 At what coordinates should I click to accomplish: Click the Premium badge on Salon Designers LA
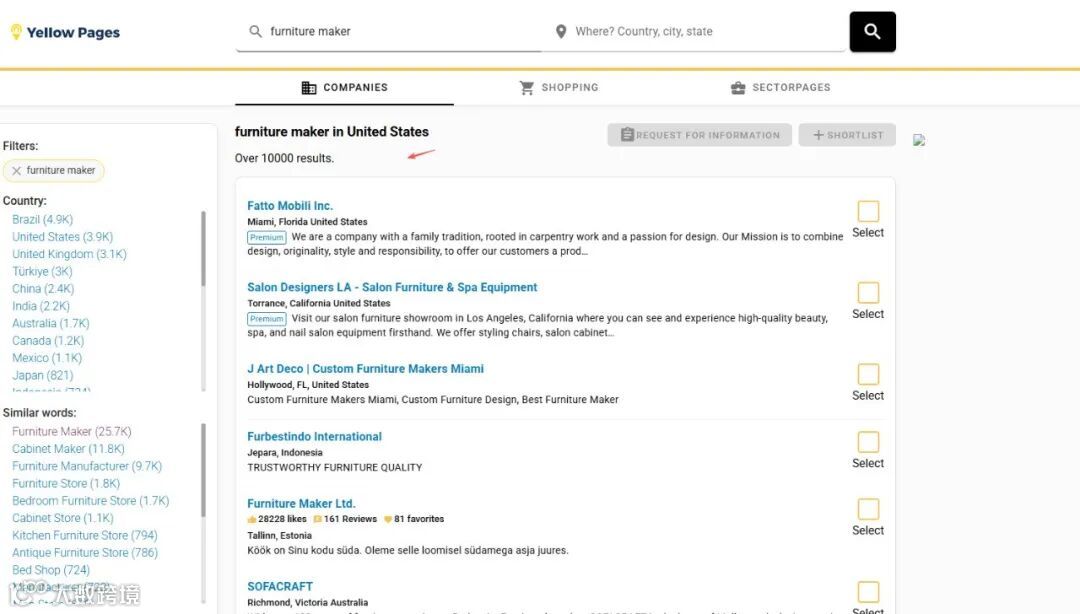[267, 319]
